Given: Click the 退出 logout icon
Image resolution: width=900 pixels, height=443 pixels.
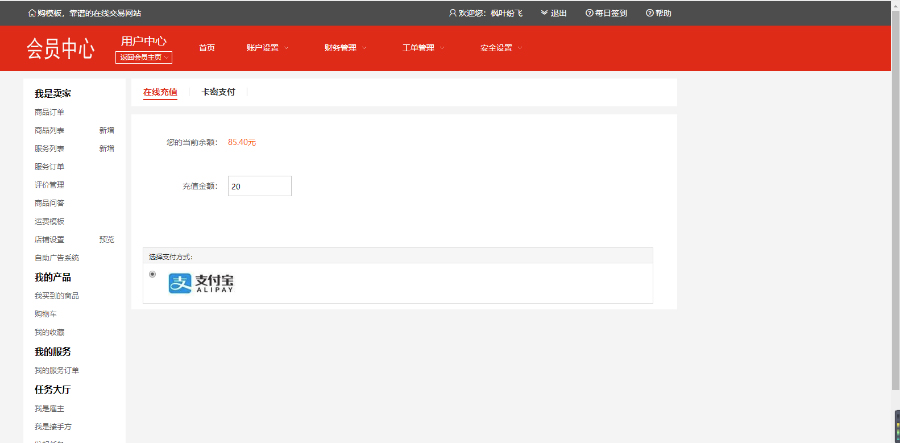Looking at the screenshot, I should click(x=544, y=13).
